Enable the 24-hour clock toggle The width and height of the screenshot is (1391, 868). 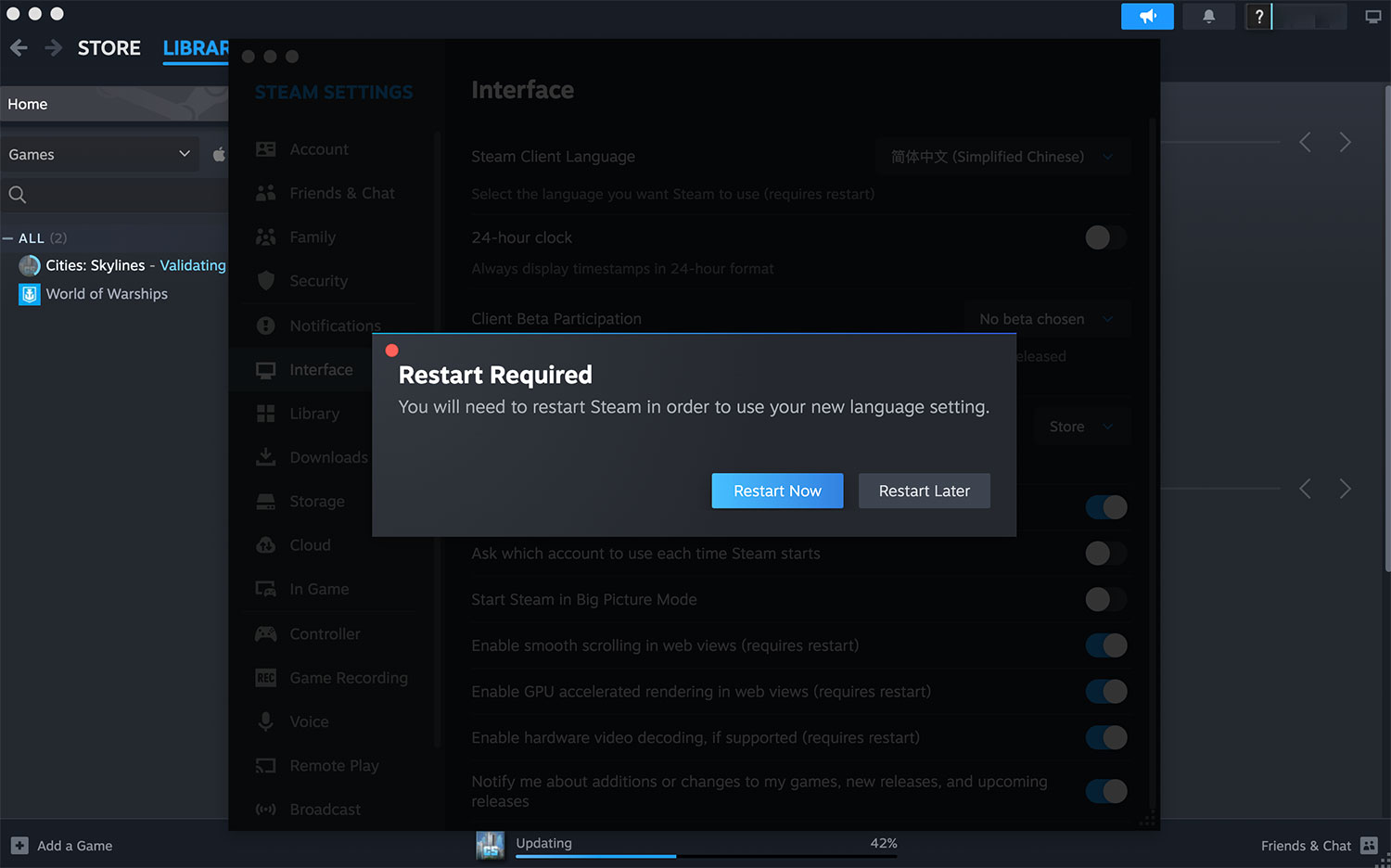click(1104, 237)
